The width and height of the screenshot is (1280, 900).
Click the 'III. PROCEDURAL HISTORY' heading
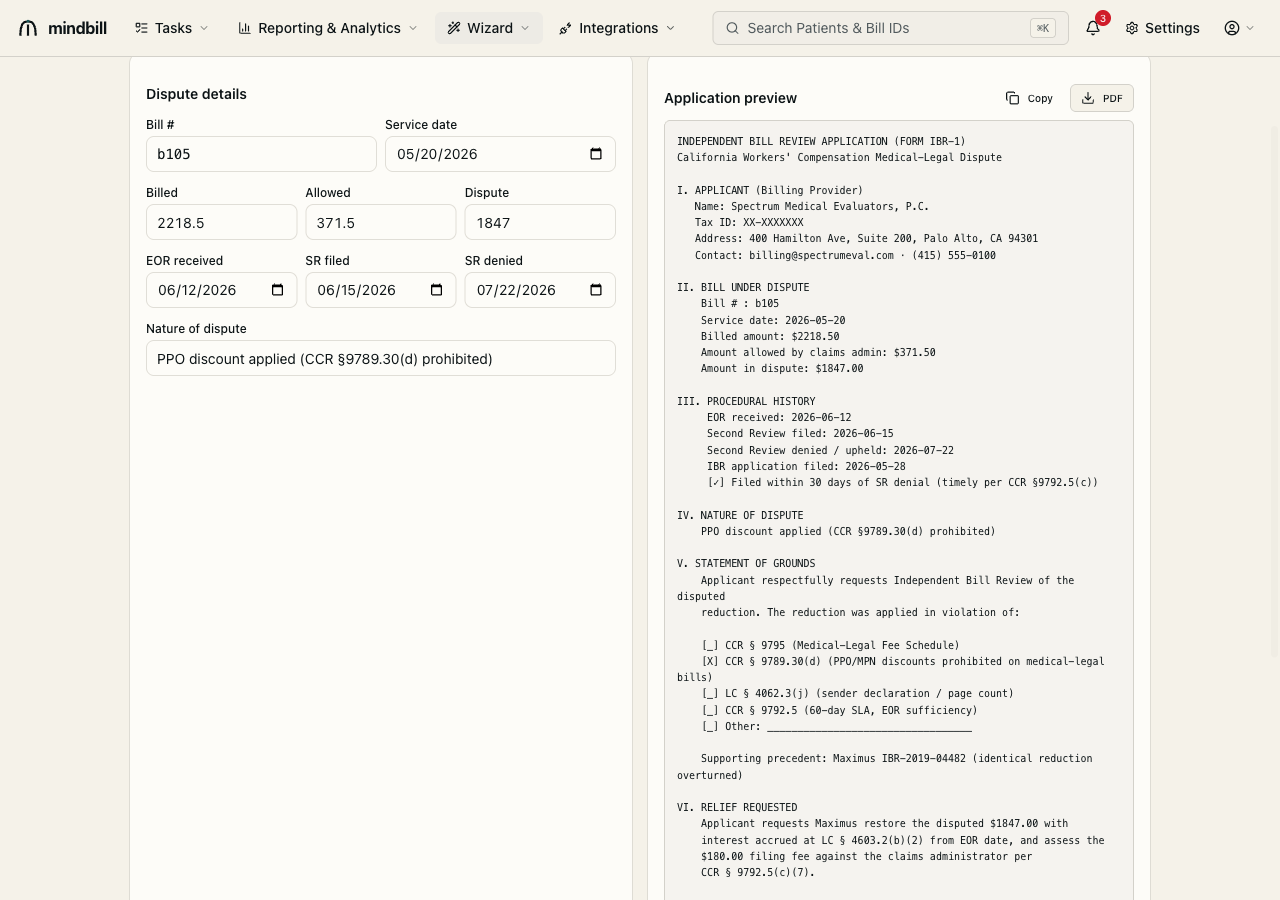tap(746, 401)
